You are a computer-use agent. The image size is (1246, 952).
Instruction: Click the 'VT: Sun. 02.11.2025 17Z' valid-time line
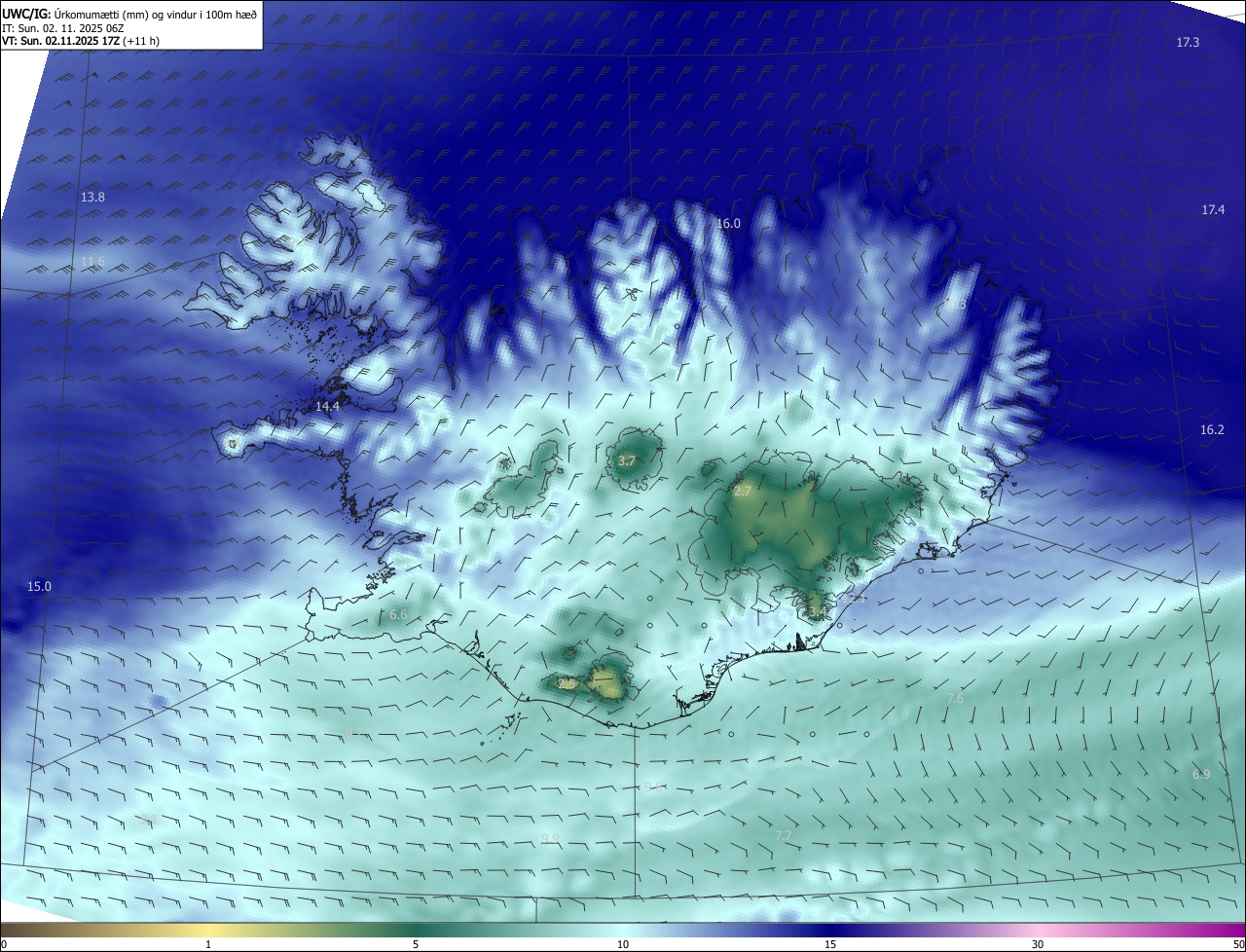coord(81,41)
